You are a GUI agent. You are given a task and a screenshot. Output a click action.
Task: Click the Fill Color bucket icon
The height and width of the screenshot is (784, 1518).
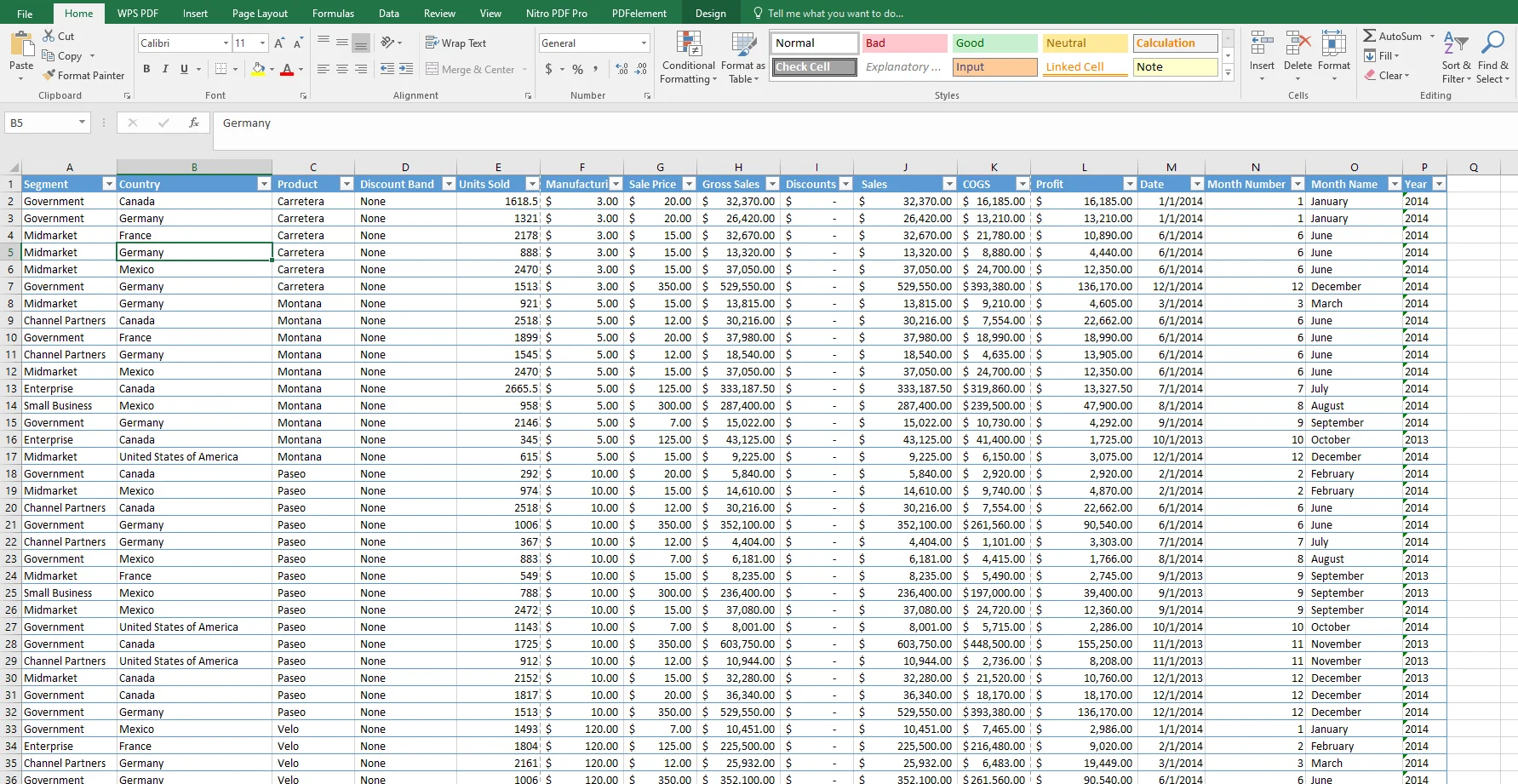259,69
